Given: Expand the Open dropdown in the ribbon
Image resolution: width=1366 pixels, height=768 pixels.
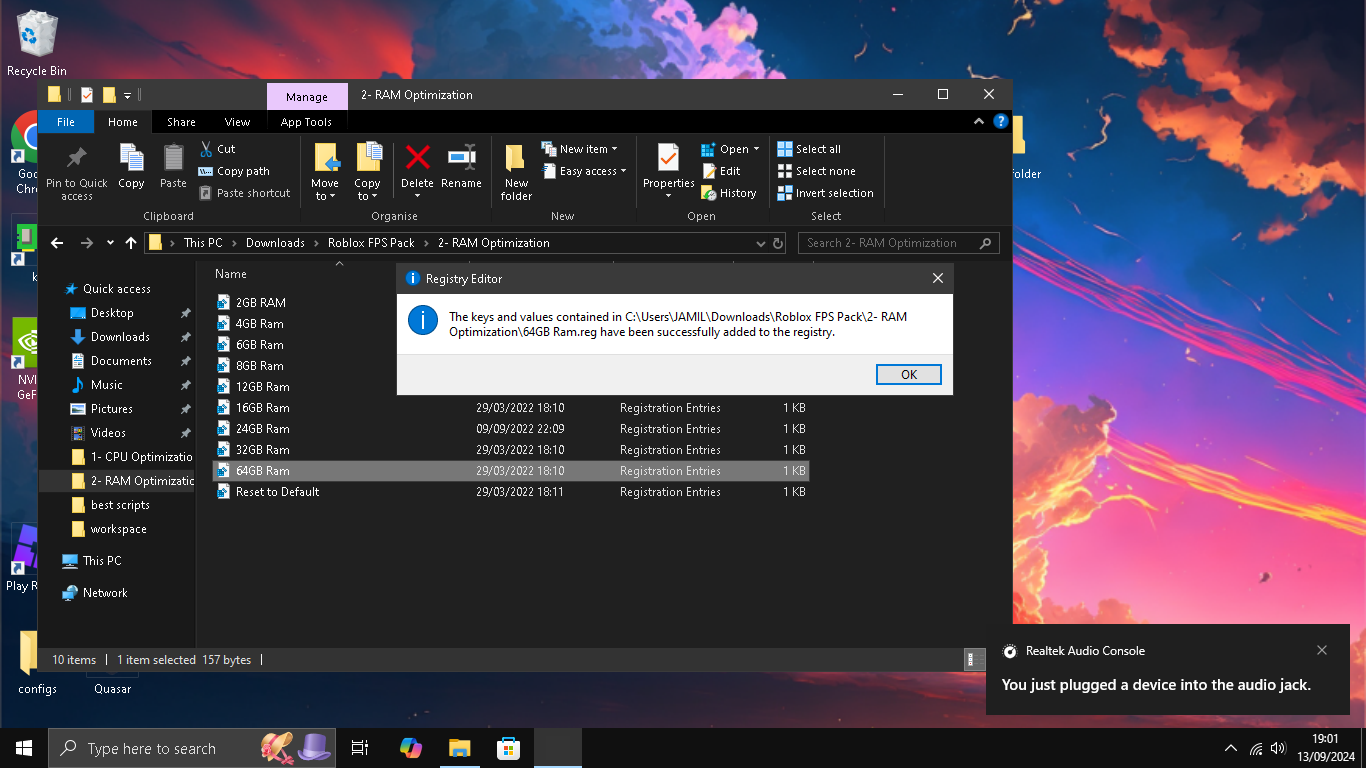Looking at the screenshot, I should 730,149.
